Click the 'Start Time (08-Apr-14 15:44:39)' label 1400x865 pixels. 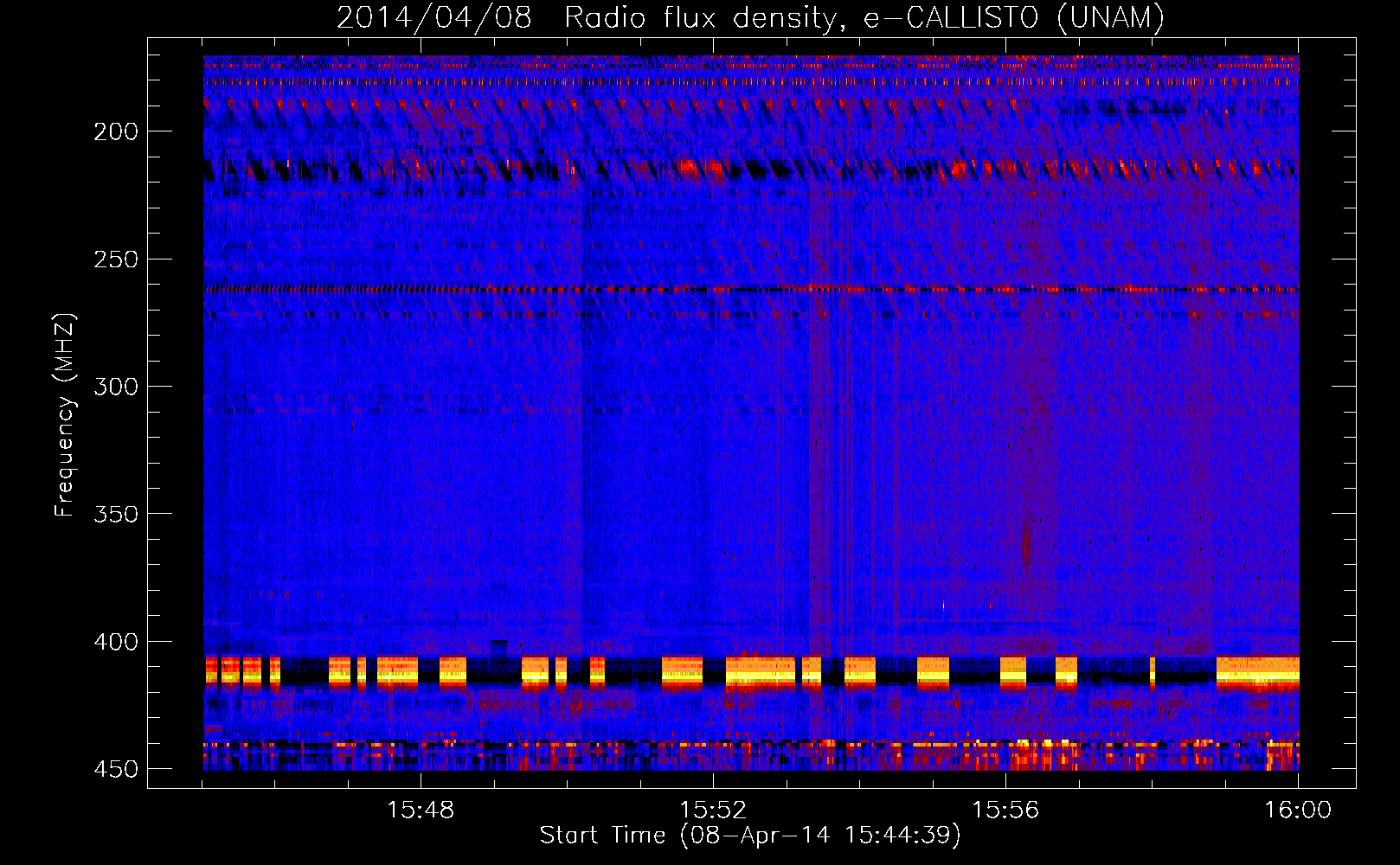(x=750, y=835)
